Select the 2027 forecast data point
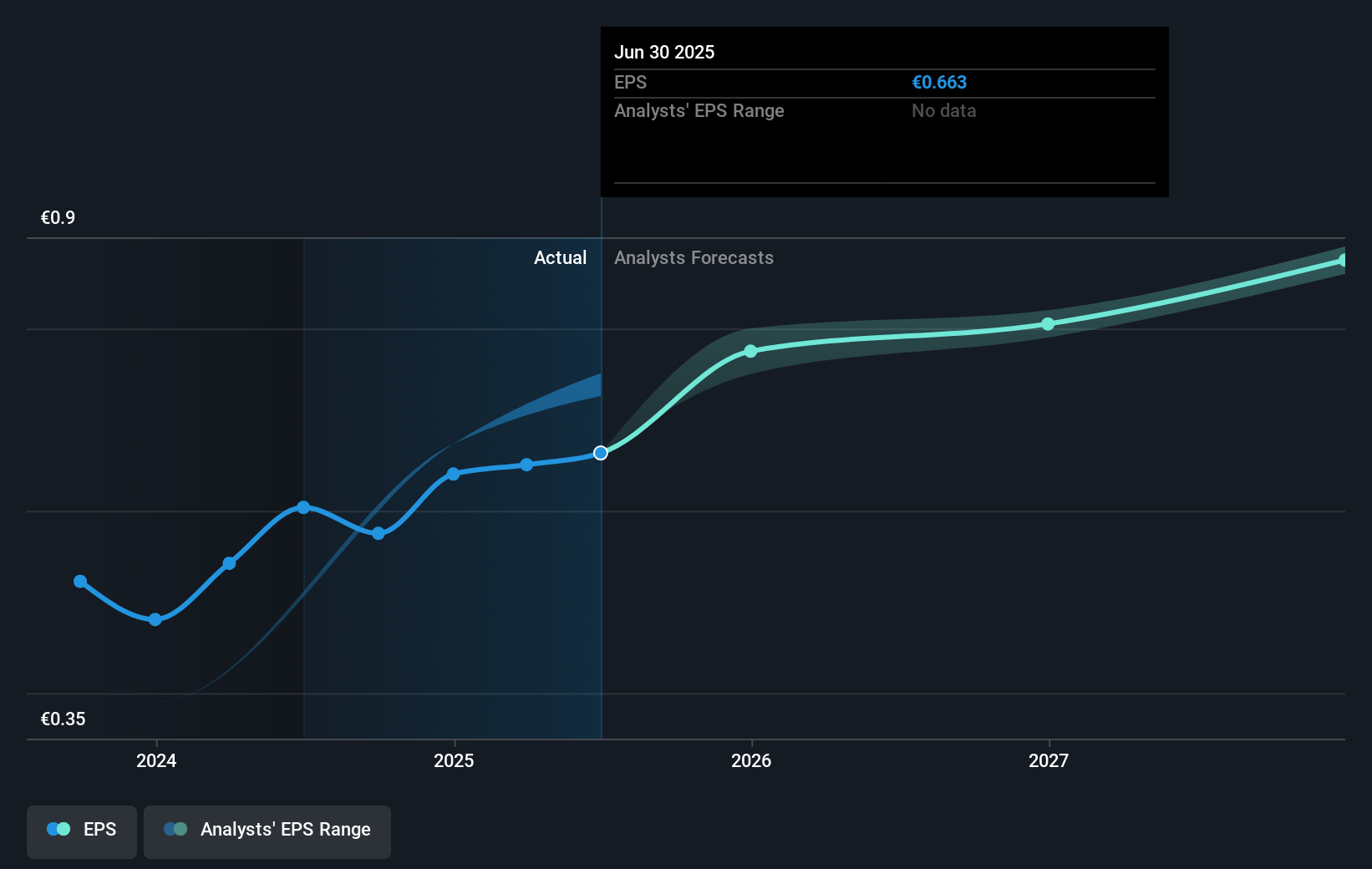This screenshot has width=1372, height=869. pos(1048,324)
